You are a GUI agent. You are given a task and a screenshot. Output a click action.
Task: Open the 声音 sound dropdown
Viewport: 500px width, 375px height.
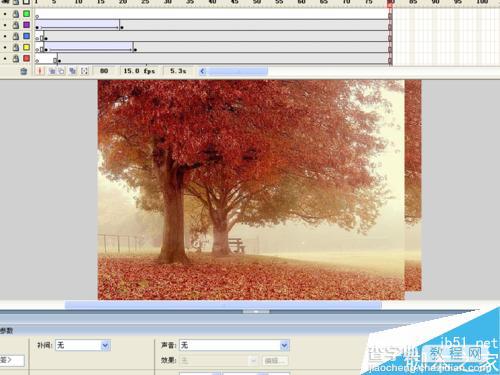234,345
